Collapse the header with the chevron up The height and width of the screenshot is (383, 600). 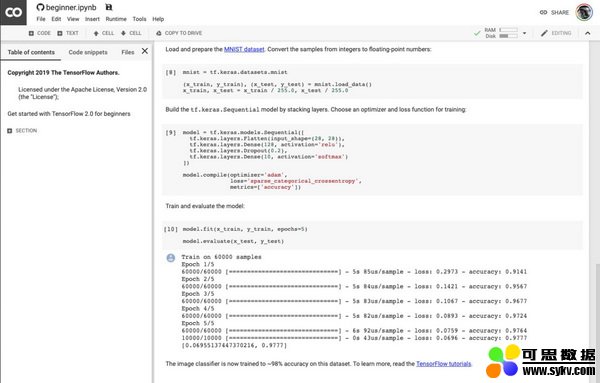click(587, 33)
